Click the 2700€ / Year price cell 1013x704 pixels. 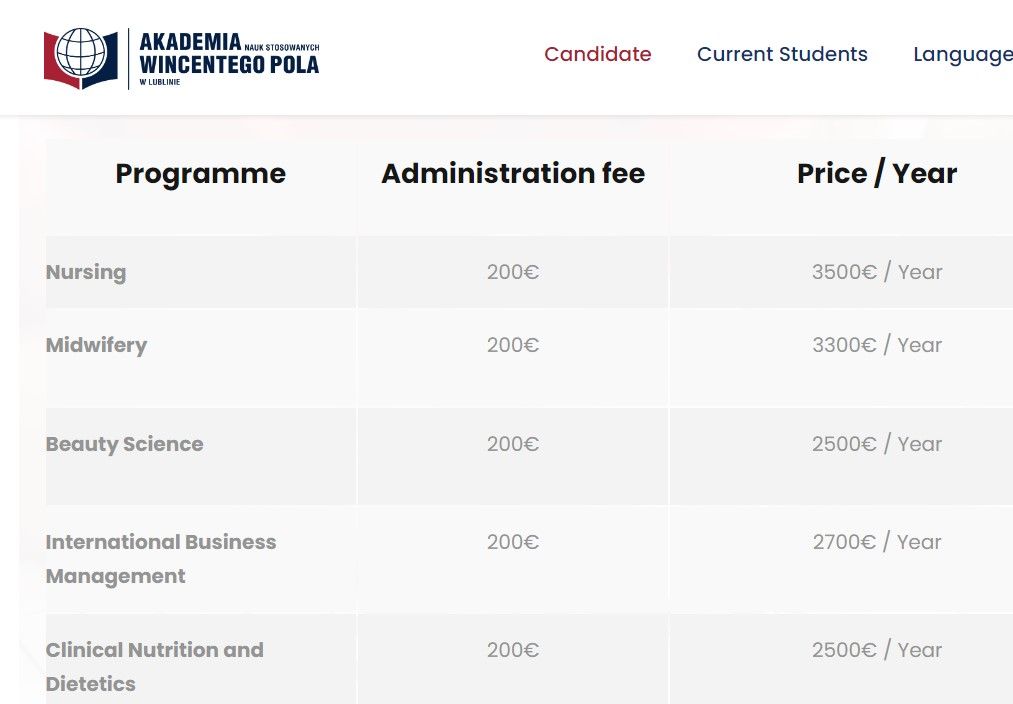[x=876, y=542]
